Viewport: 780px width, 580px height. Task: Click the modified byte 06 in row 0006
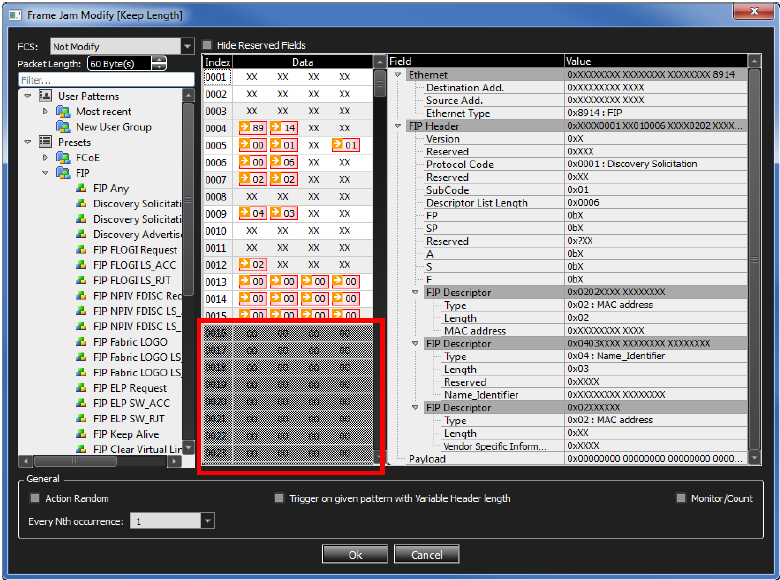coord(284,162)
